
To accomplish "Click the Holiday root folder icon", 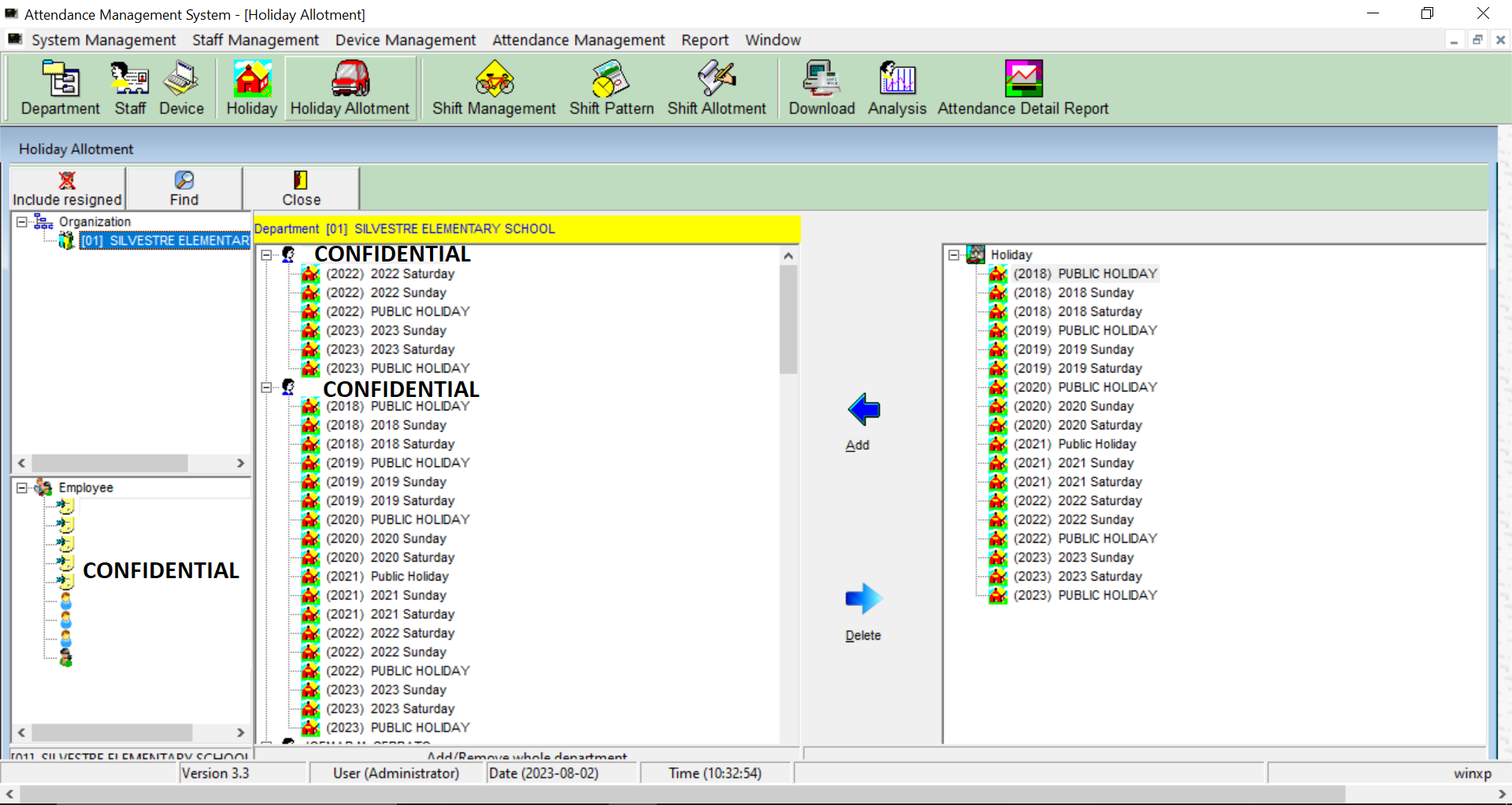I will [x=976, y=254].
